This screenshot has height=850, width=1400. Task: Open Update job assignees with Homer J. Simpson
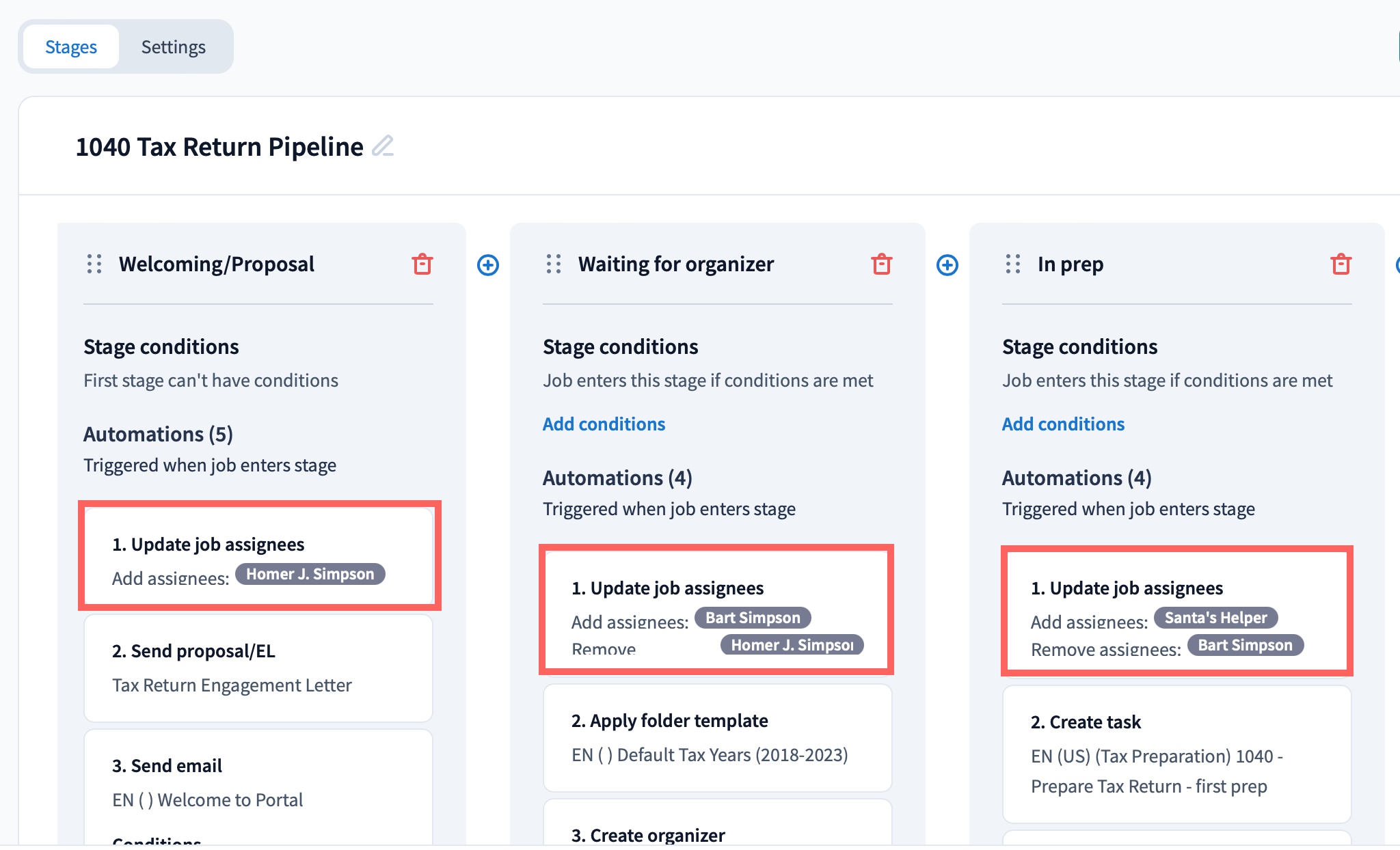pyautogui.click(x=258, y=557)
